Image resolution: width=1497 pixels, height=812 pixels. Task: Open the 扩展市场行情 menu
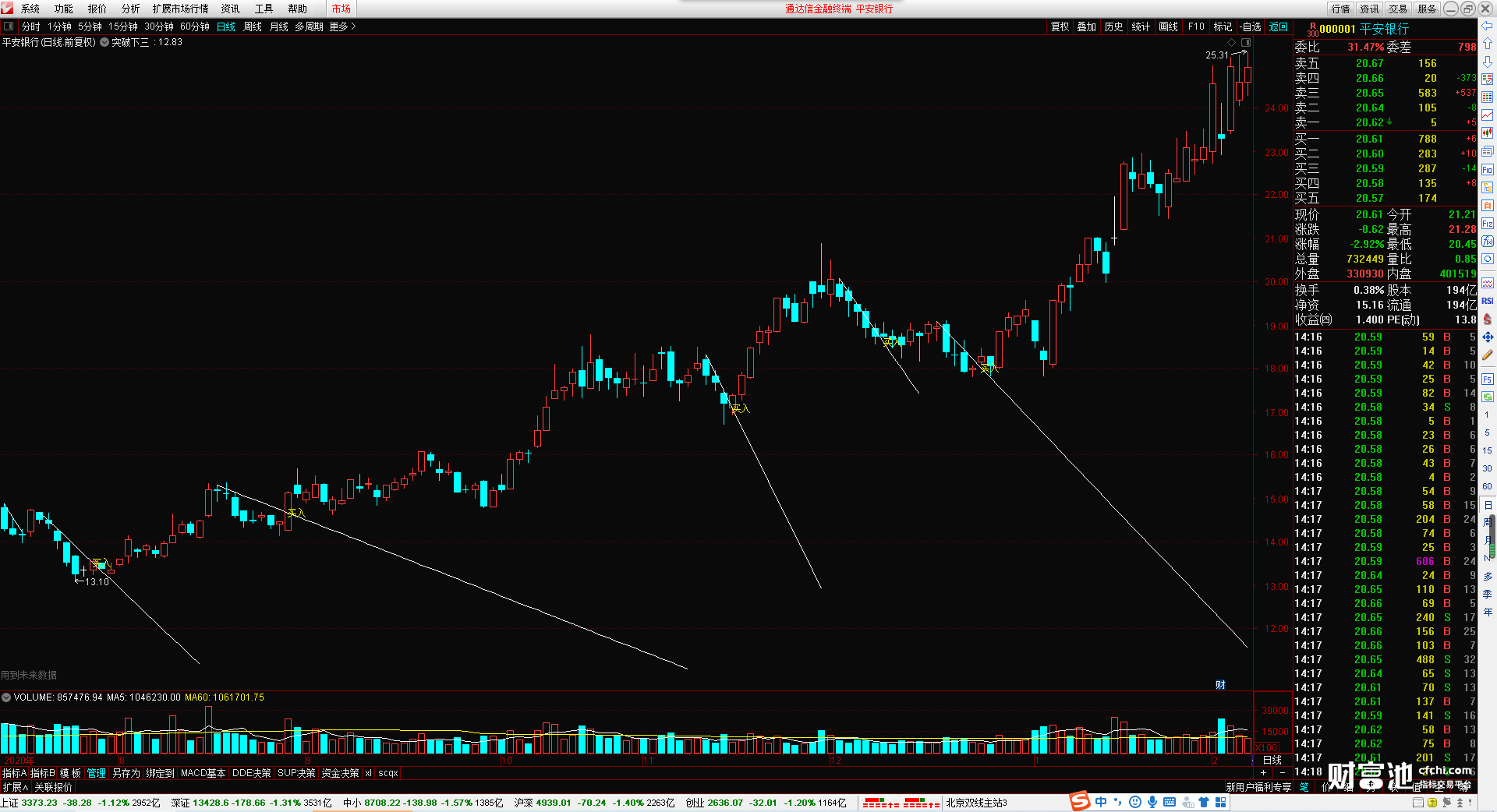[180, 9]
